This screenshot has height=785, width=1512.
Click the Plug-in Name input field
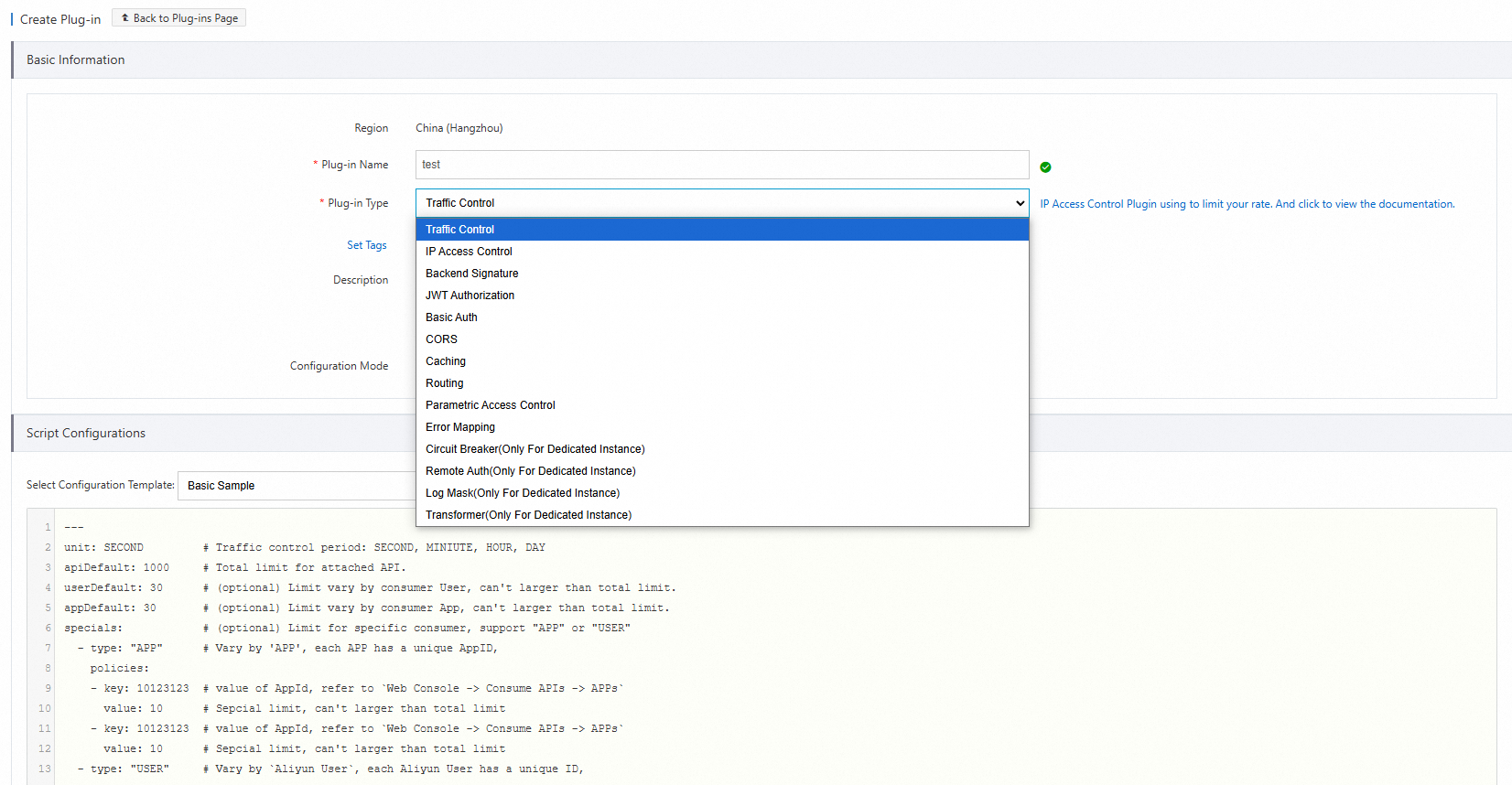721,165
